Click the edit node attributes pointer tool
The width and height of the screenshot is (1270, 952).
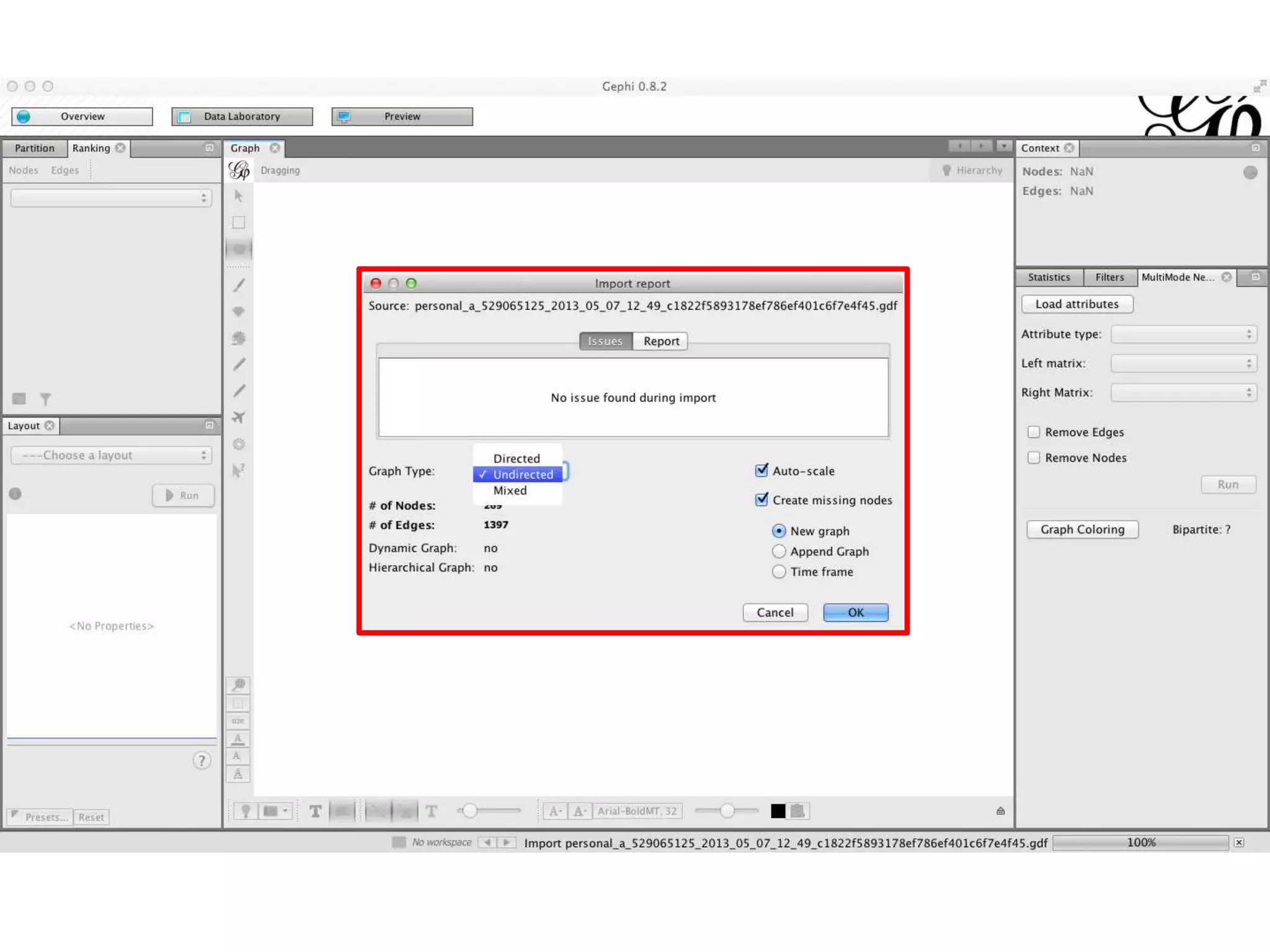pos(239,470)
